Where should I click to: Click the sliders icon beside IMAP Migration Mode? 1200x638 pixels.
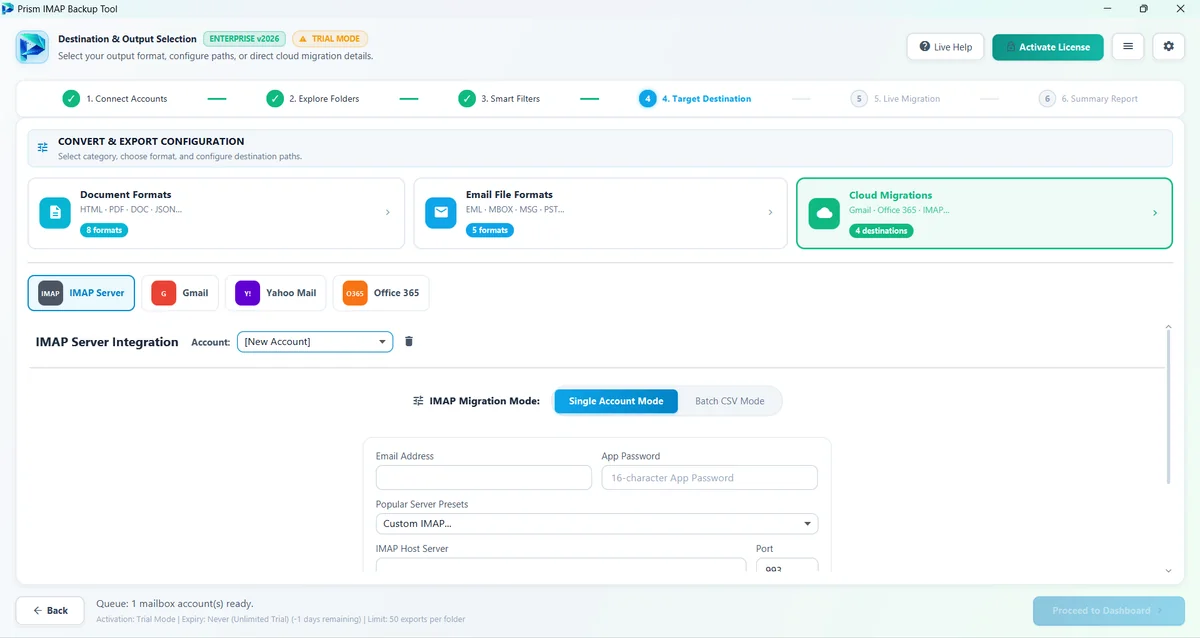pyautogui.click(x=419, y=401)
